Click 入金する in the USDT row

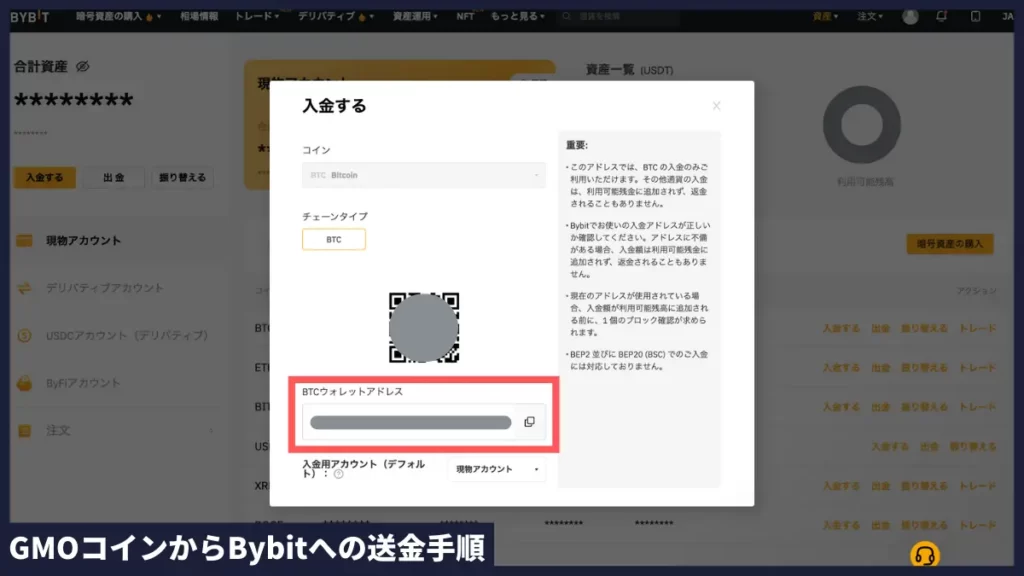[890, 447]
